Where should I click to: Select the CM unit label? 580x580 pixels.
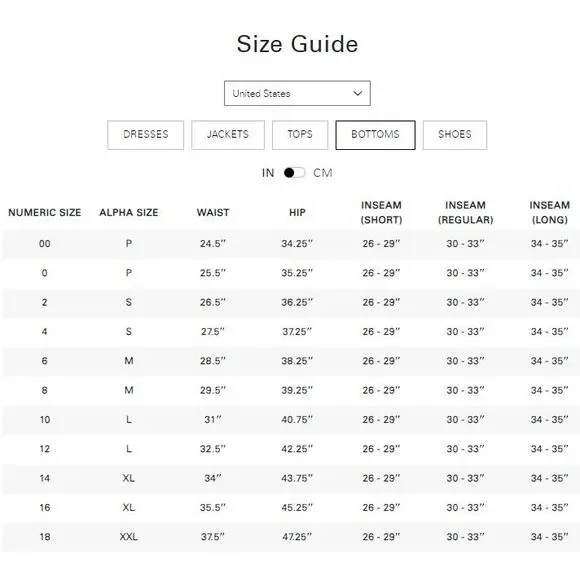323,173
